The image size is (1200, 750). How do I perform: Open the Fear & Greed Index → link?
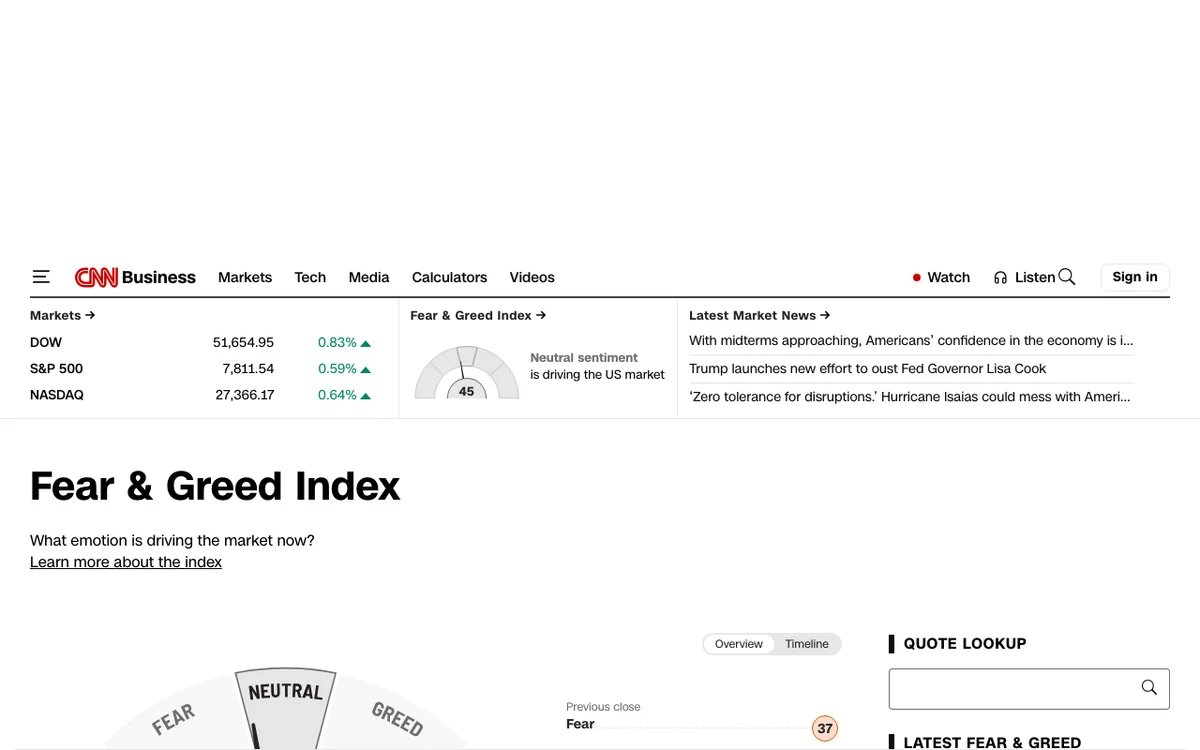pos(478,315)
